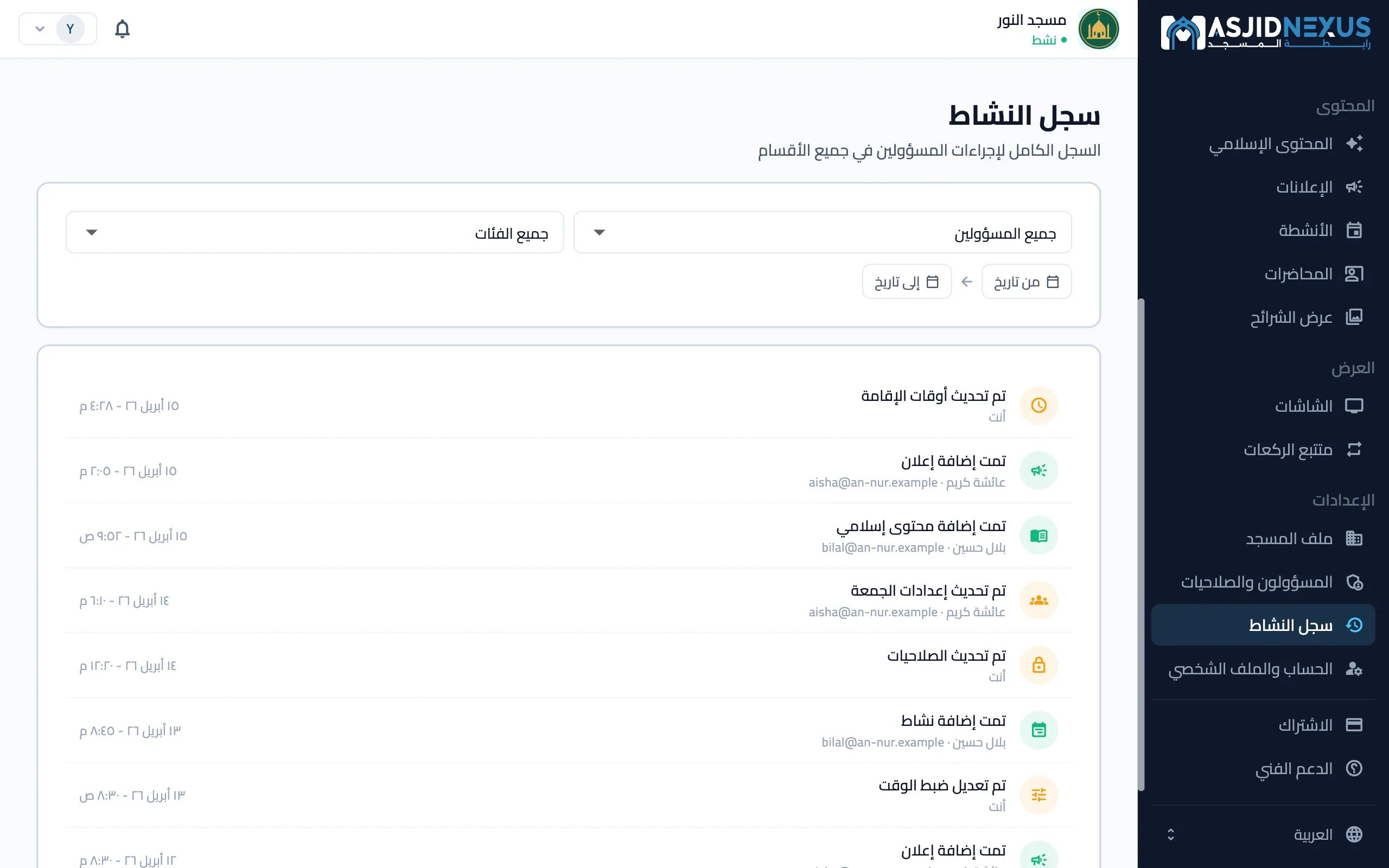Viewport: 1389px width, 868px height.
Task: Click the Masjid Nexus logo
Action: (x=1265, y=32)
